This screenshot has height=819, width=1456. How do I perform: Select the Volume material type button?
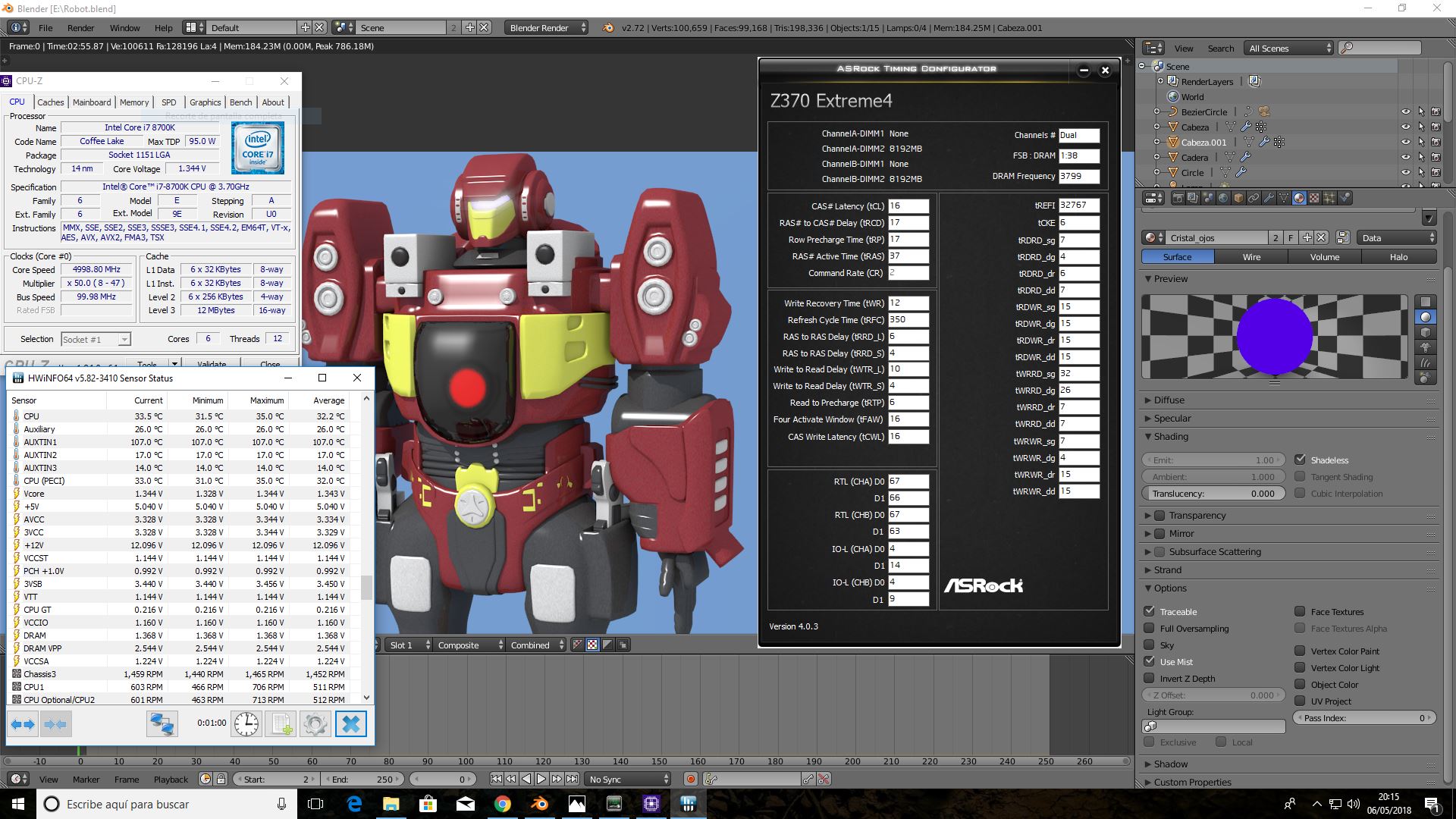coord(1324,257)
